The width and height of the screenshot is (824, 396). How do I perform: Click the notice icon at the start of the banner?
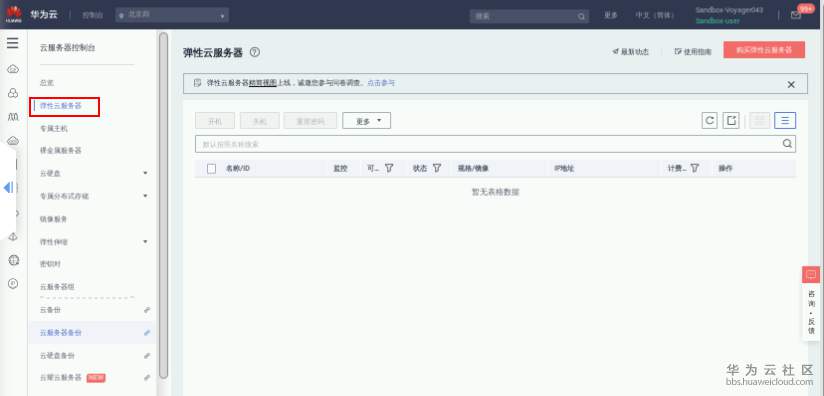point(197,82)
